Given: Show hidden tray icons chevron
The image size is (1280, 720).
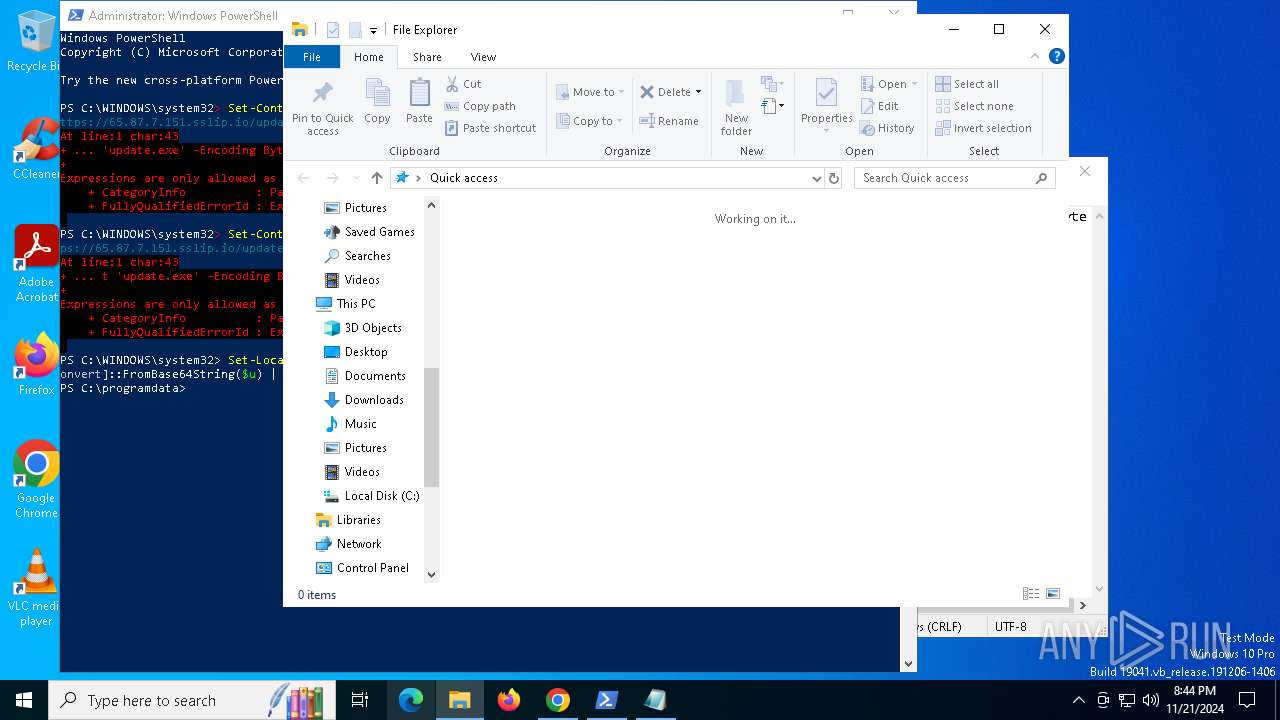Looking at the screenshot, I should [1078, 700].
